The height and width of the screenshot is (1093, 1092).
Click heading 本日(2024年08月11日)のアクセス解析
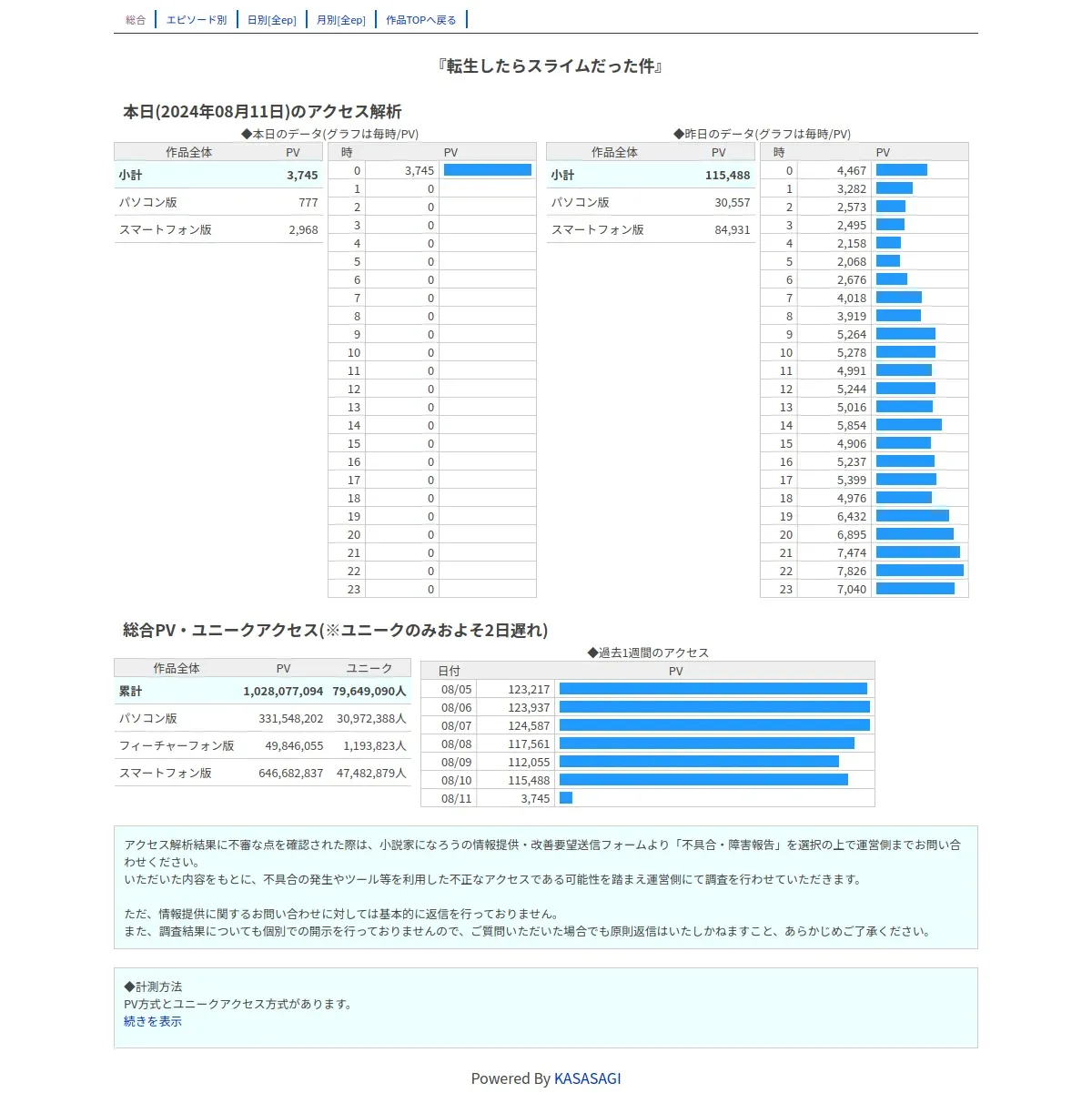262,112
